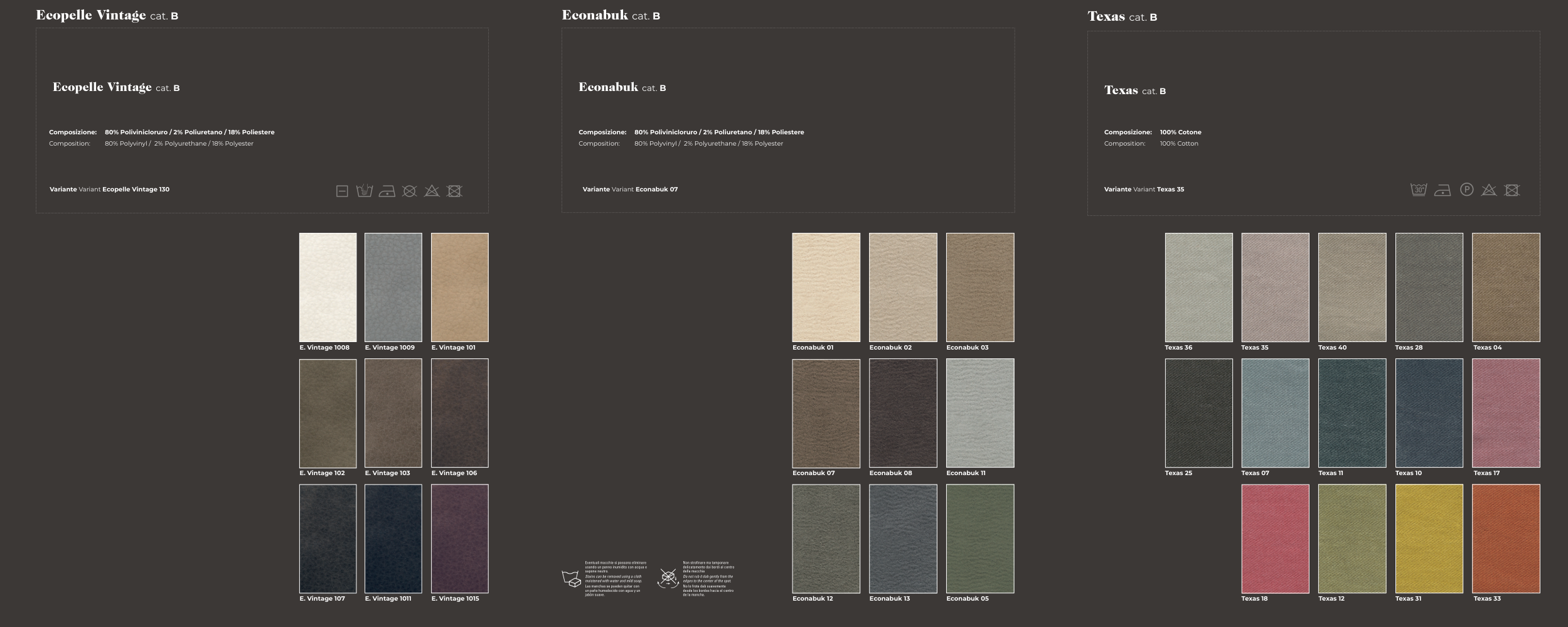This screenshot has width=1568, height=627.
Task: Click the iron icon in Texas panel
Action: (x=1443, y=190)
